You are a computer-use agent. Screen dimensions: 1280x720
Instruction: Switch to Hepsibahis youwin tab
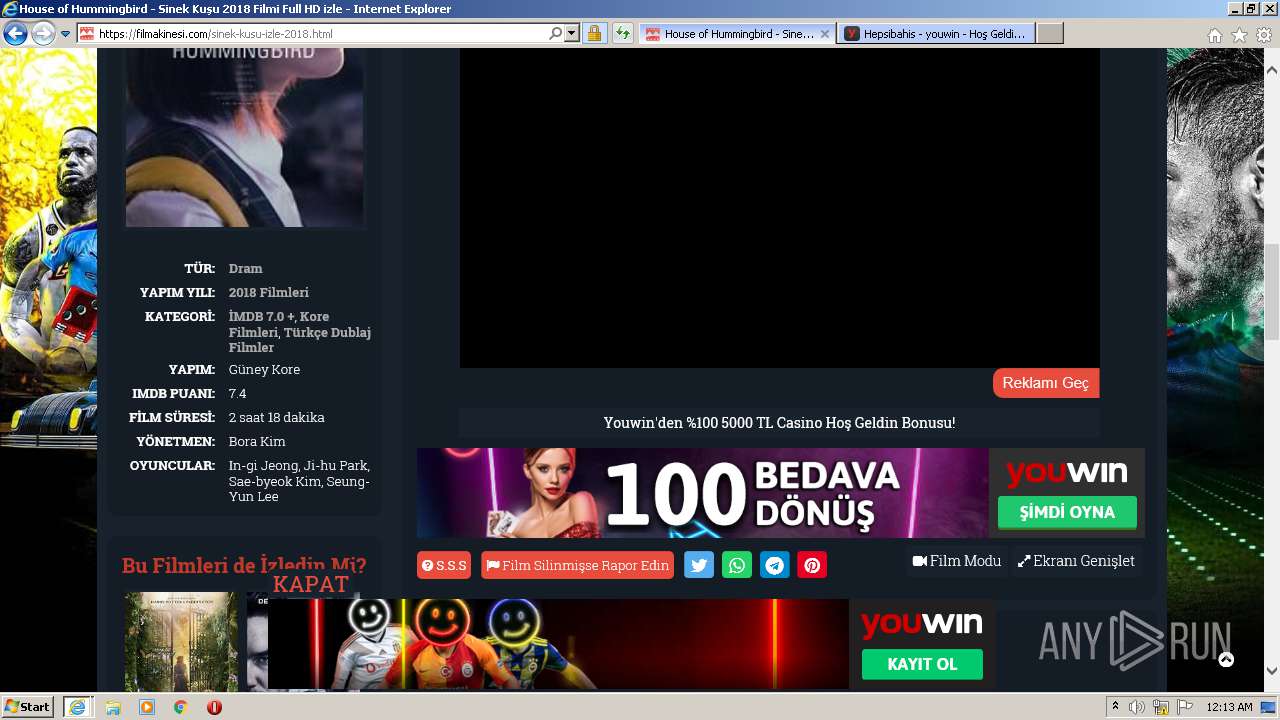[936, 34]
